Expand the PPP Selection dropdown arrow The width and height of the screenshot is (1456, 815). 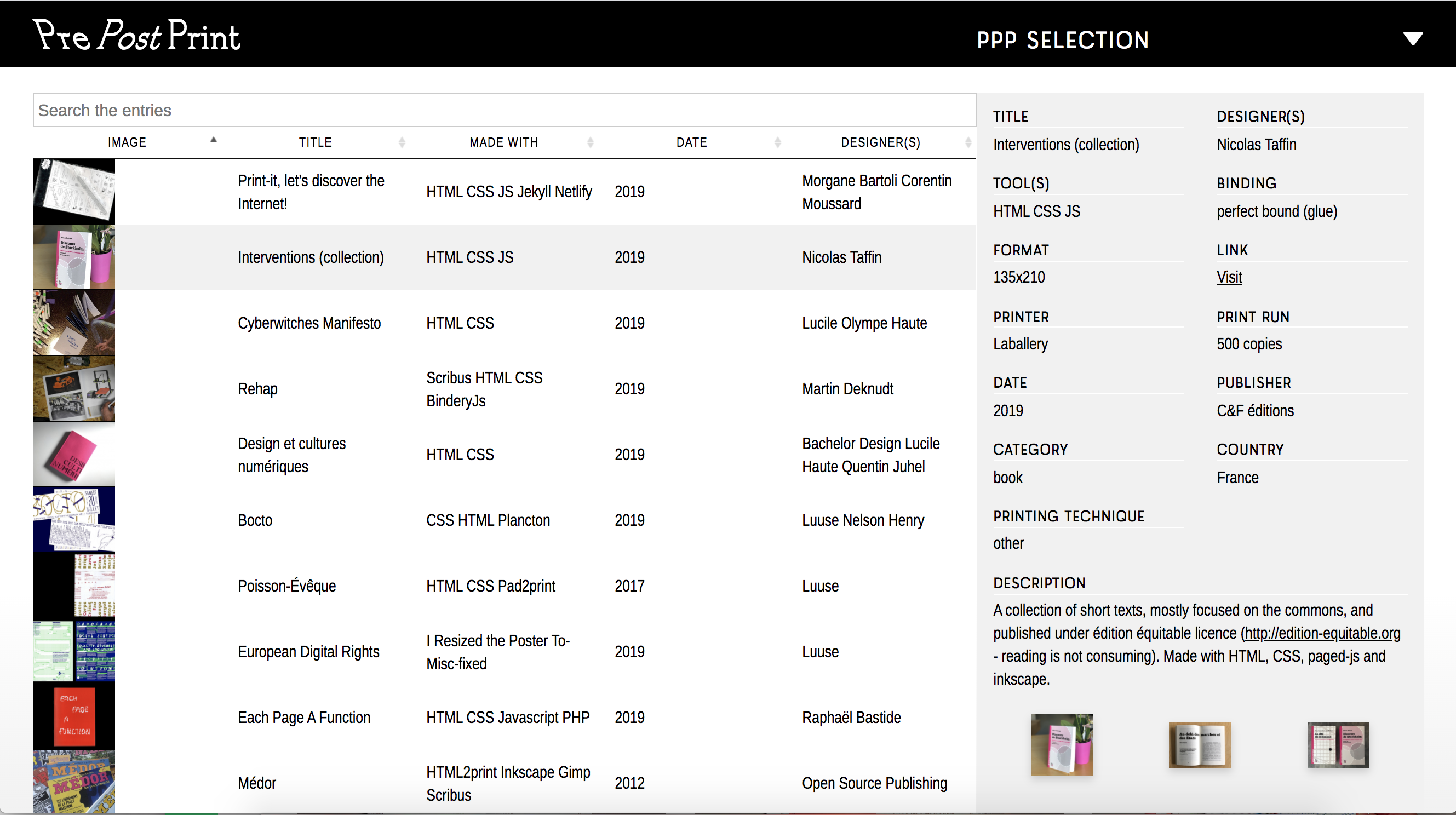click(1413, 38)
